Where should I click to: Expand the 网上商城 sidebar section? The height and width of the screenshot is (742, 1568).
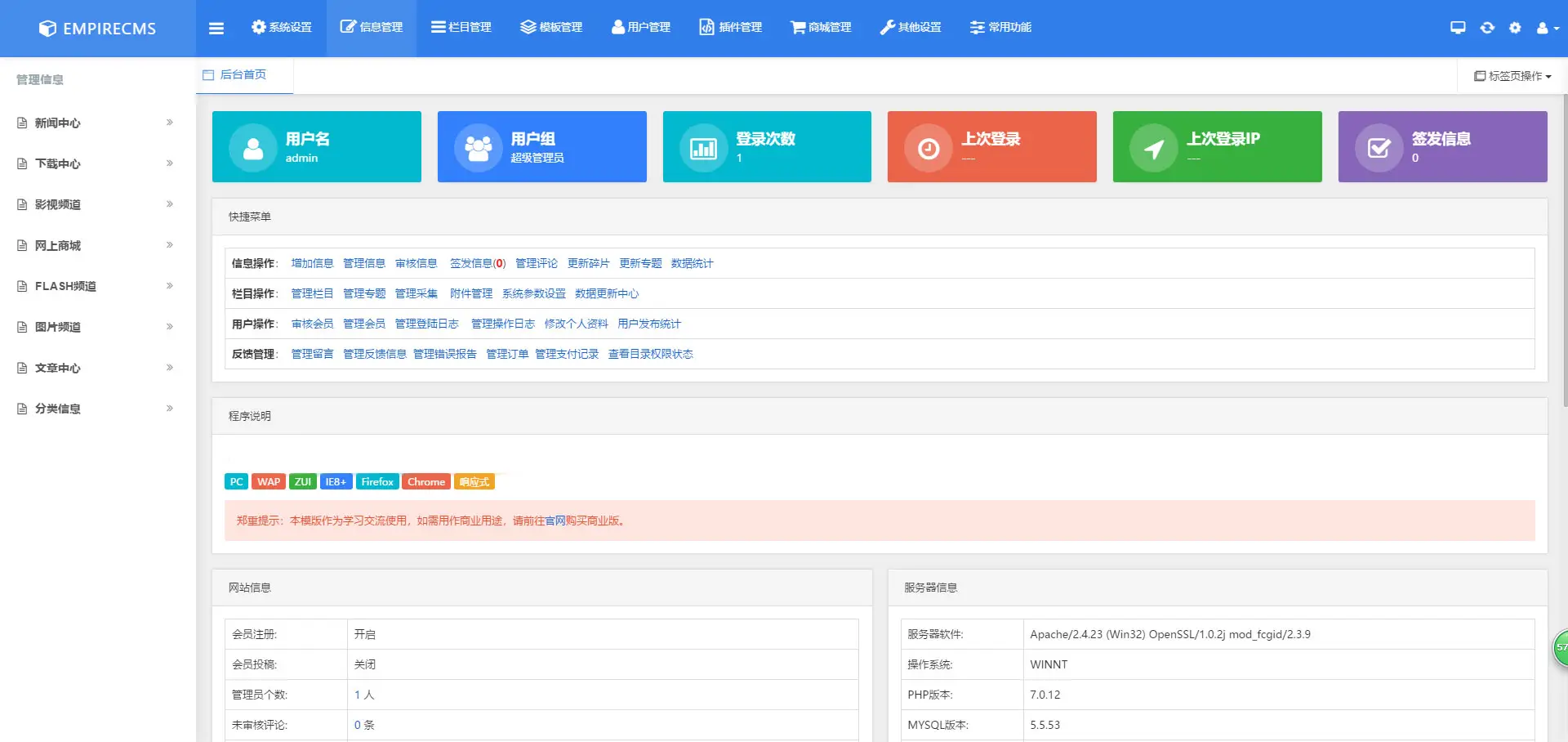(x=94, y=245)
